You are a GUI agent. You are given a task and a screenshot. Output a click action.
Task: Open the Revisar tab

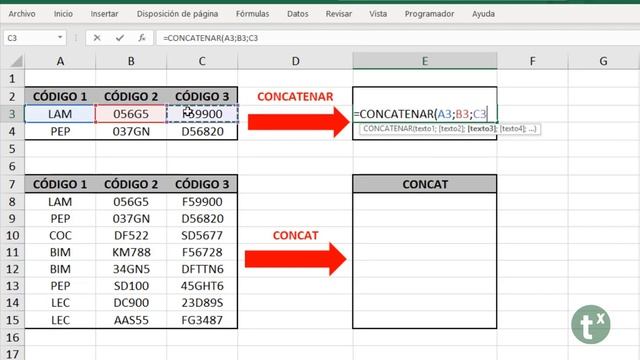click(338, 14)
